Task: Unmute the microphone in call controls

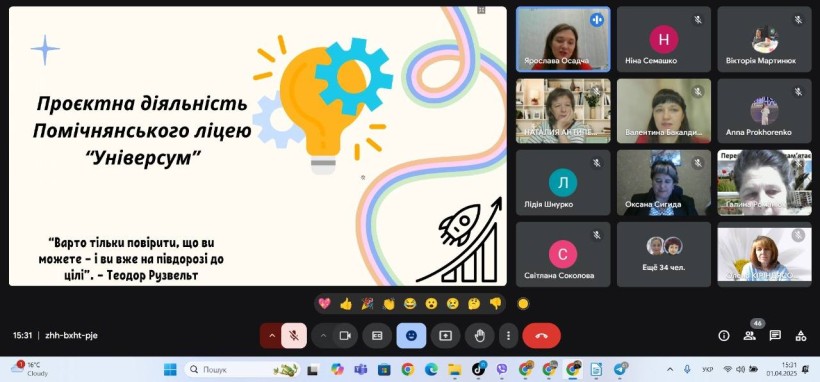Action: point(294,336)
